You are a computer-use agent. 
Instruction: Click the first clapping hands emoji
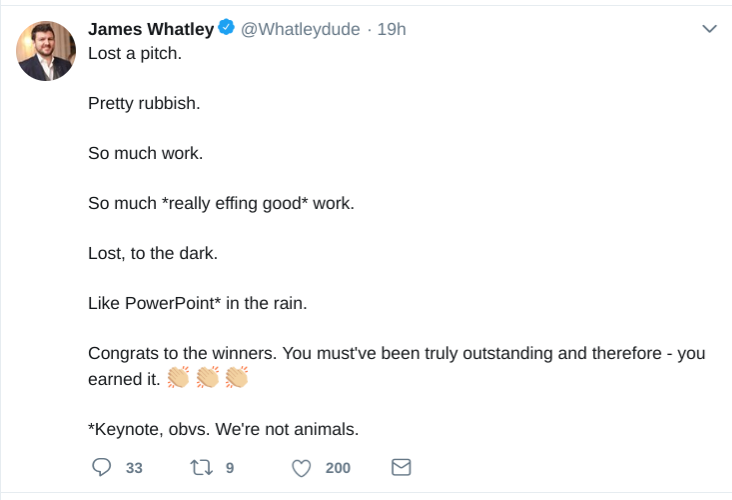tap(178, 378)
